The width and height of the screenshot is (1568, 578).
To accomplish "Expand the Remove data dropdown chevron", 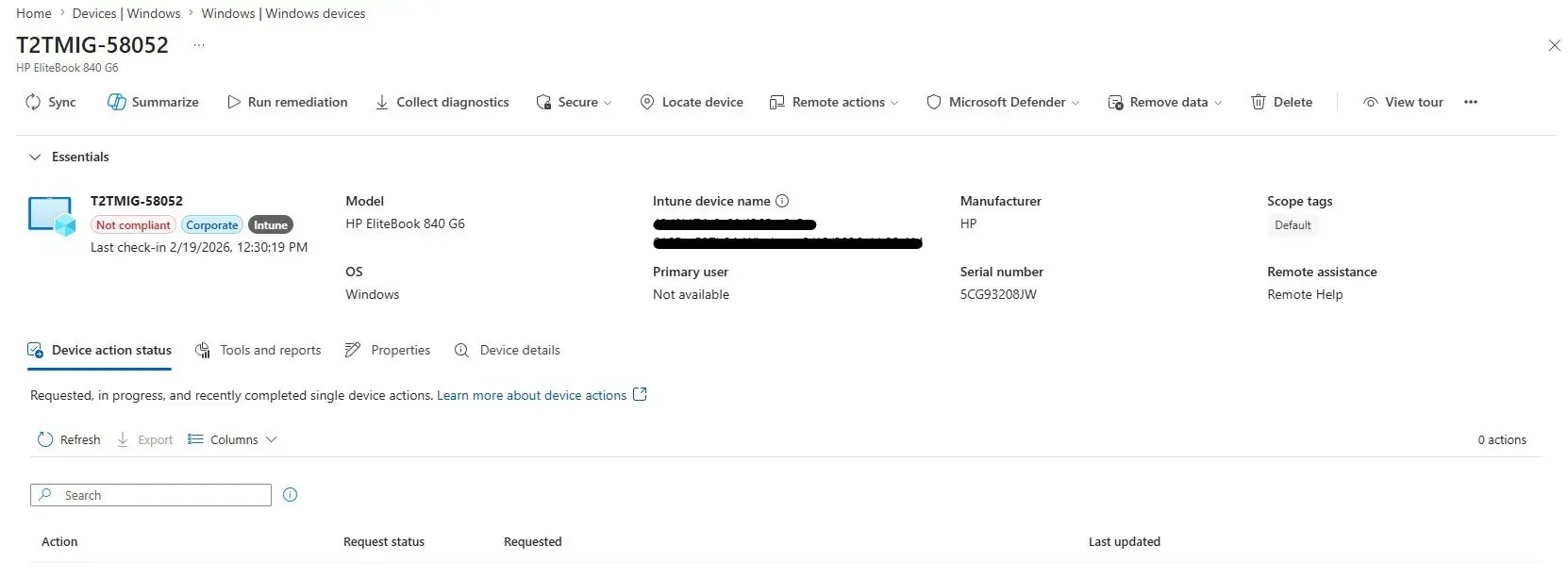I will click(1218, 103).
